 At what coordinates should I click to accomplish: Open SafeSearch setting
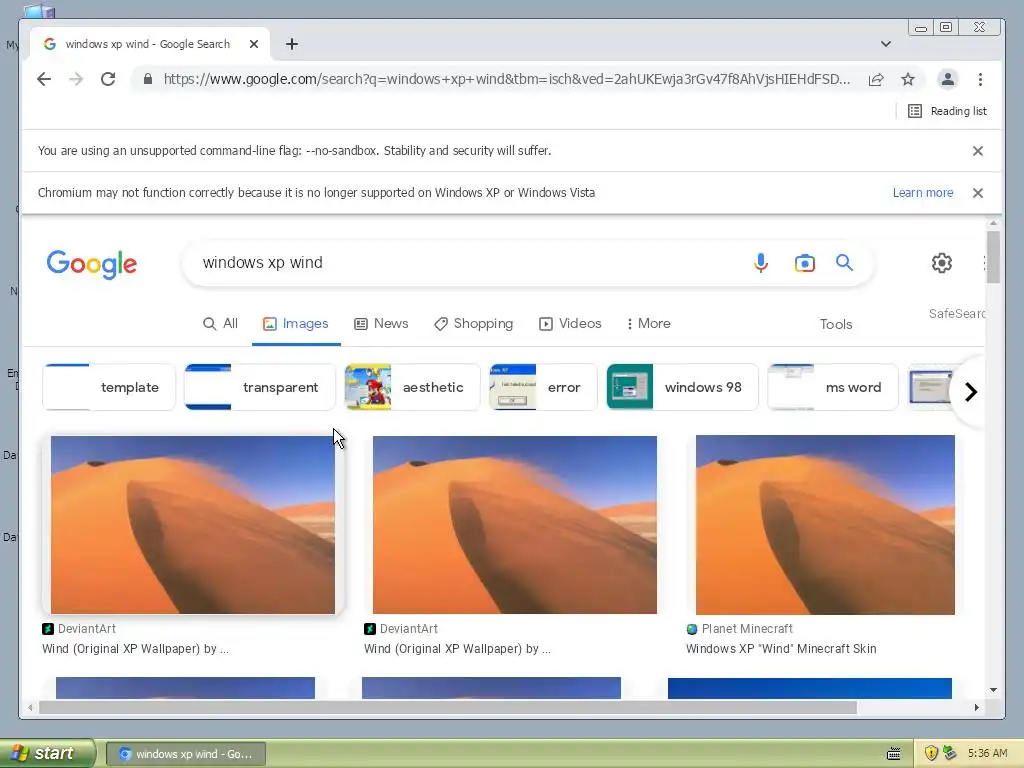pyautogui.click(x=957, y=313)
